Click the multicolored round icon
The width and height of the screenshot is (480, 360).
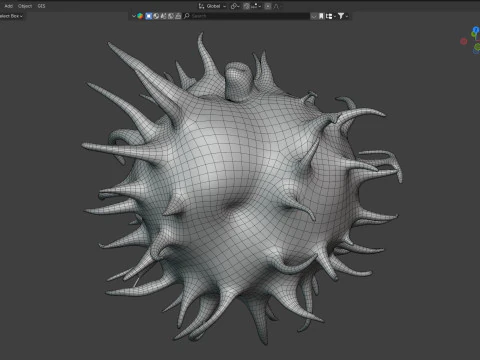[140, 16]
